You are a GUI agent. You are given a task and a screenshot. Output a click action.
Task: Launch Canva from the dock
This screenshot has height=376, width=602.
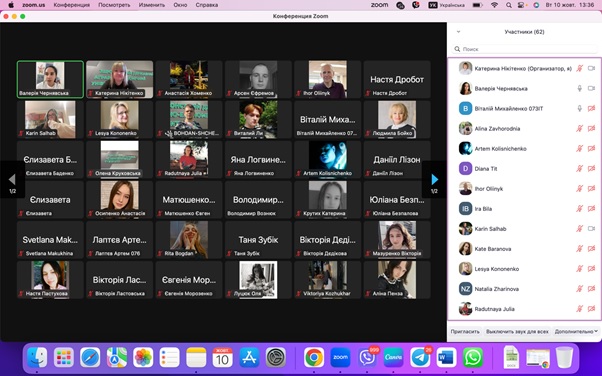pos(394,357)
